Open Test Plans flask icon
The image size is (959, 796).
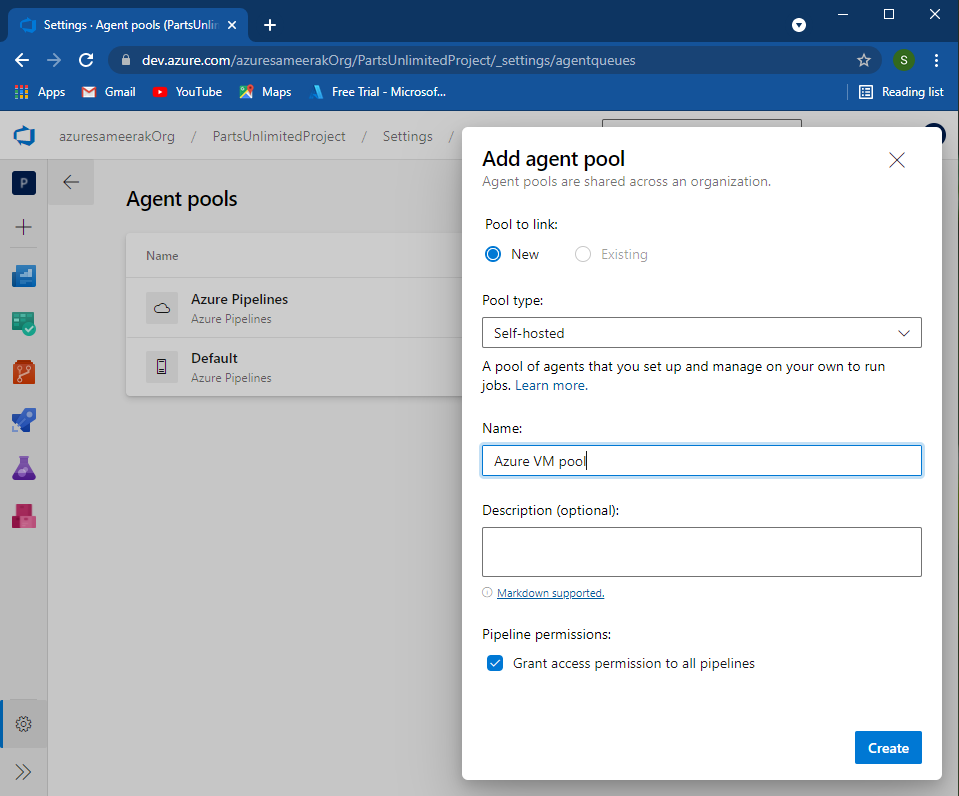(x=22, y=466)
